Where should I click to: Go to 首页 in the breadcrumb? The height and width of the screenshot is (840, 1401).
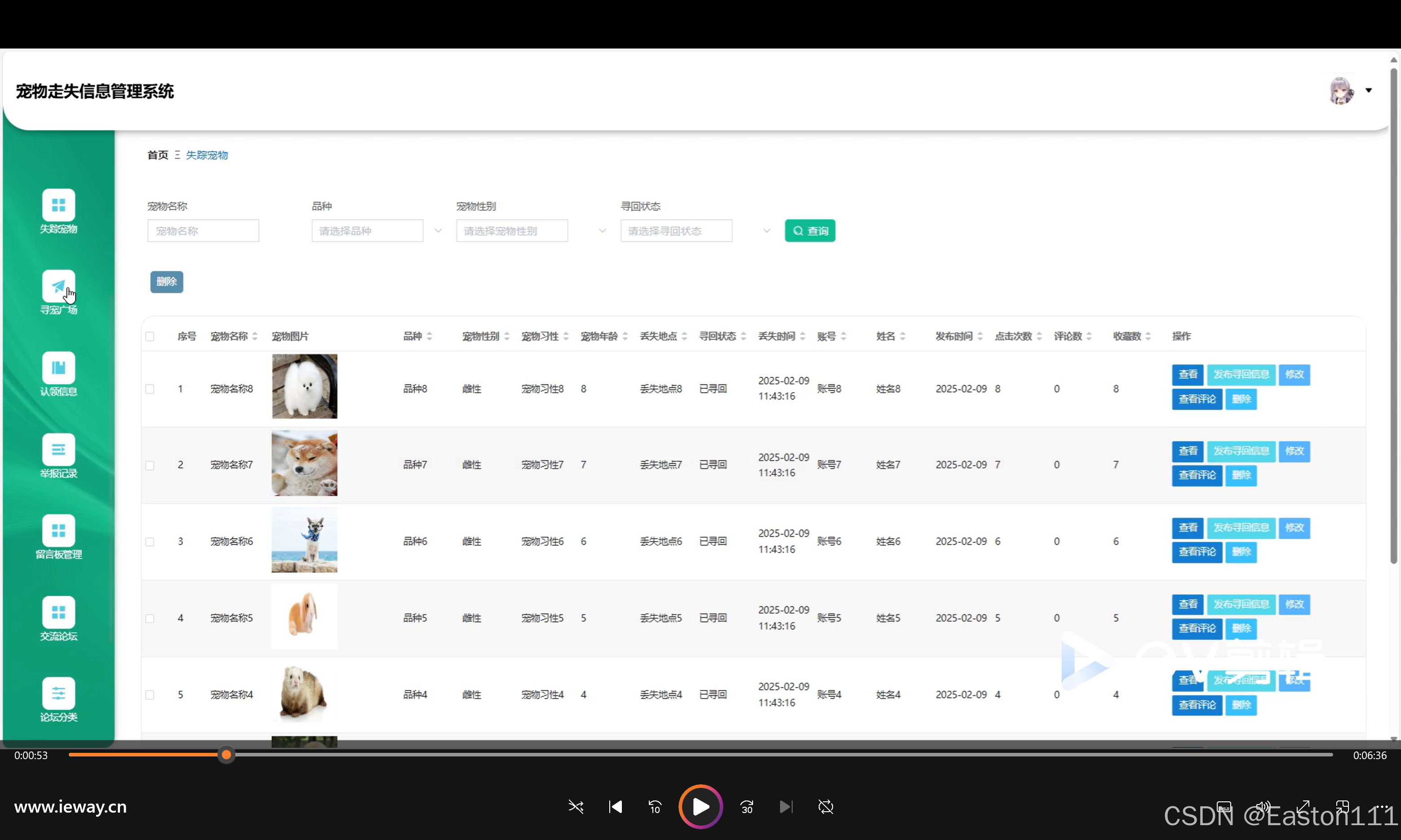pyautogui.click(x=158, y=155)
